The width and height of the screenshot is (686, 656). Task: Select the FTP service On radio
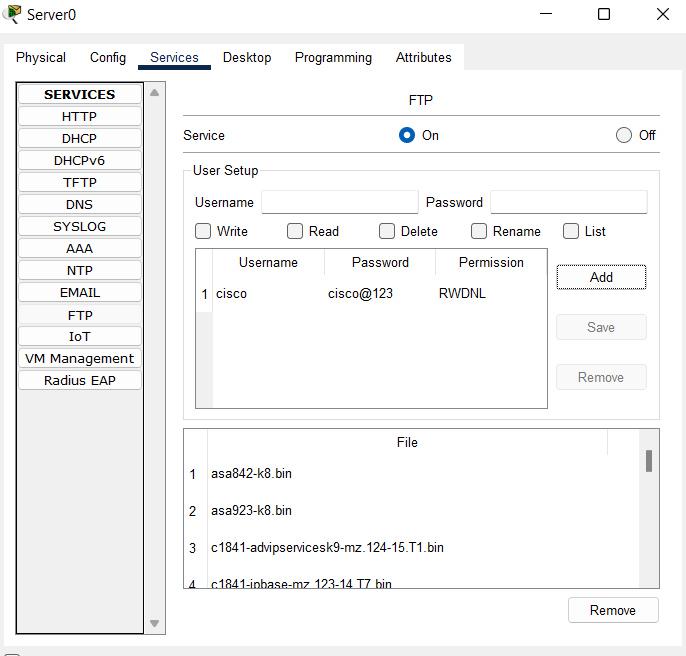click(407, 135)
